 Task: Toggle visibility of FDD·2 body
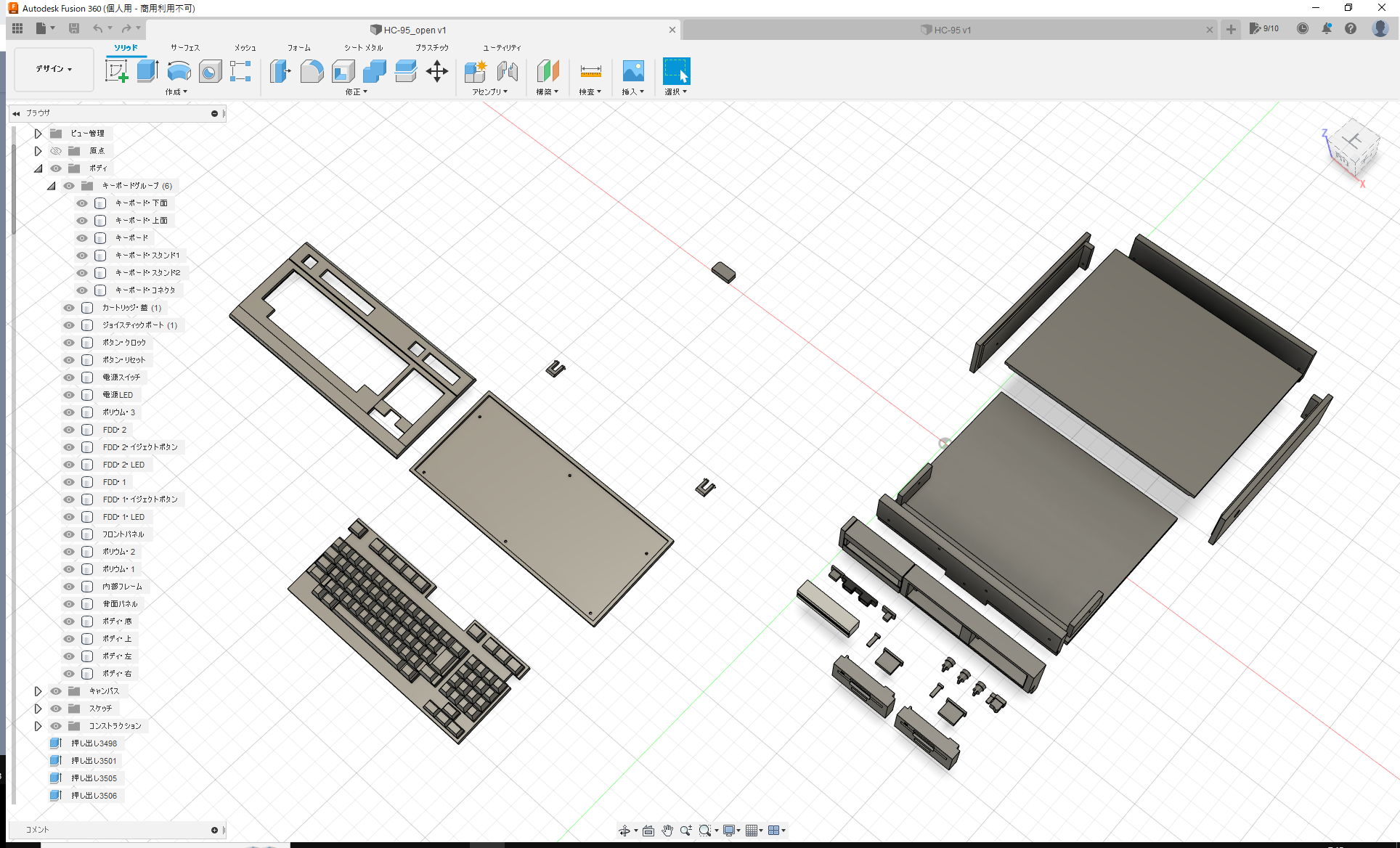click(68, 429)
